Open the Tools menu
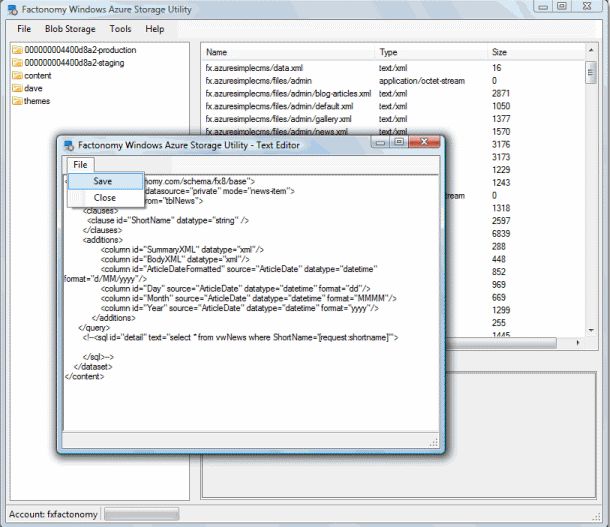 120,29
